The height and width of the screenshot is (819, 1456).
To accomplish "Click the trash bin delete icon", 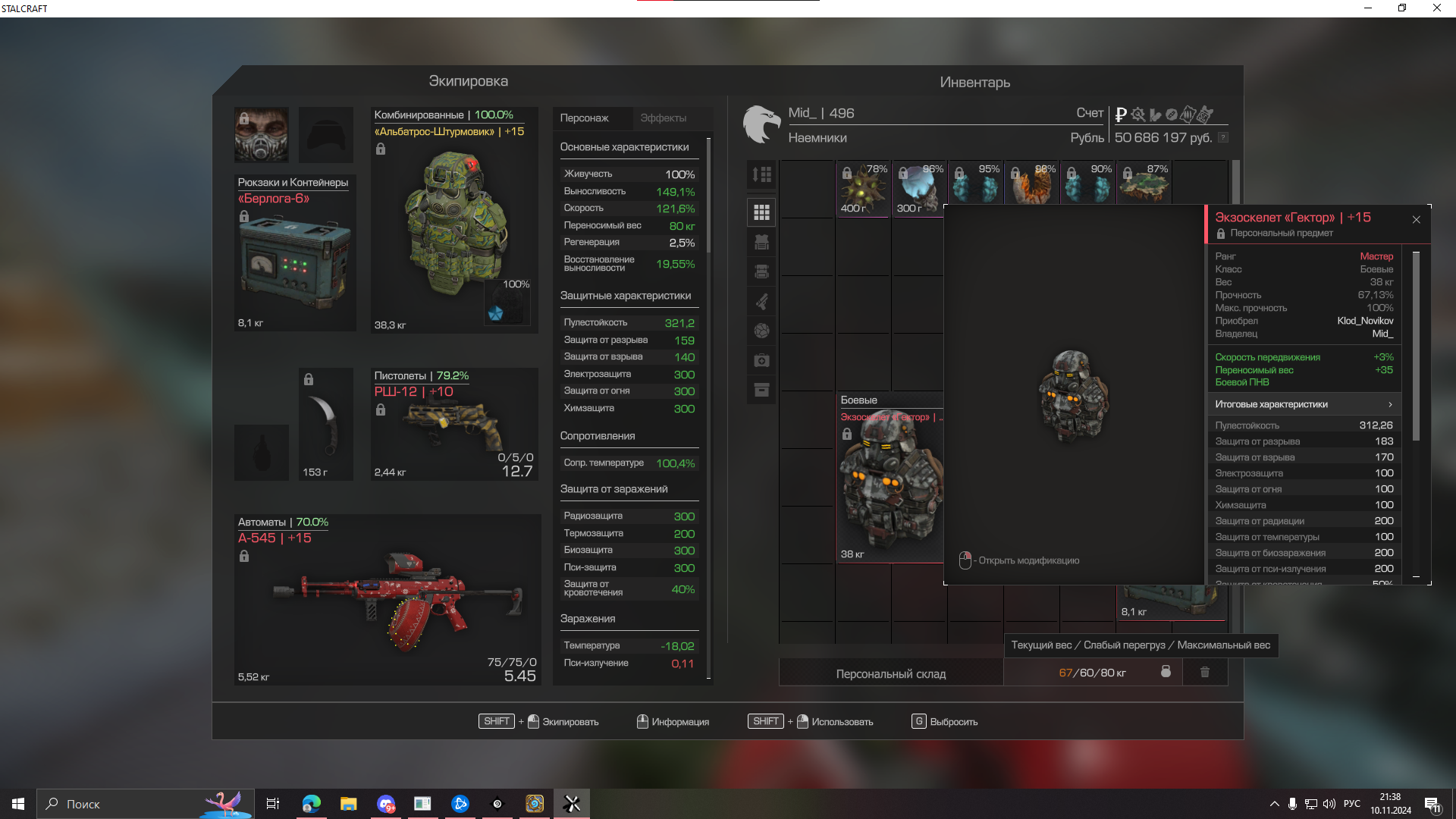I will (1205, 672).
